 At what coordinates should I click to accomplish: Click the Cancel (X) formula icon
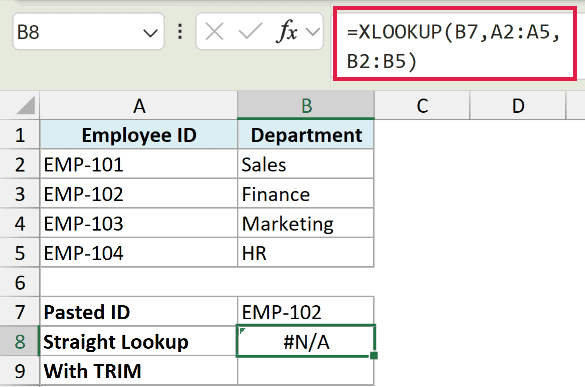[x=215, y=31]
